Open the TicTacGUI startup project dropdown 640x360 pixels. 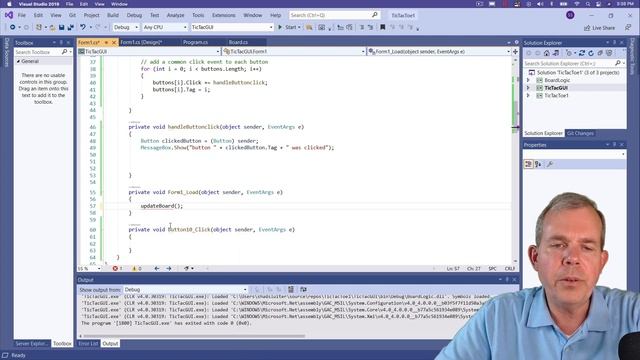(232, 27)
